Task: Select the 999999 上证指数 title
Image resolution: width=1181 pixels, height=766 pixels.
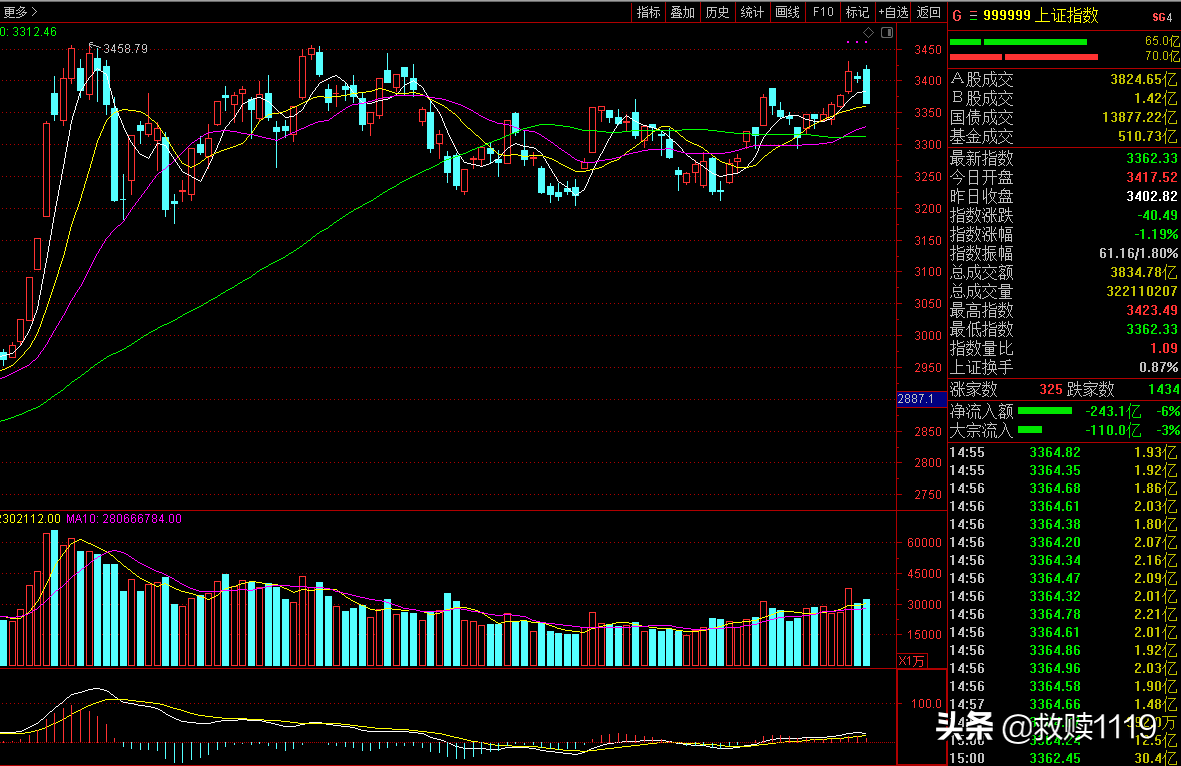Action: 1040,16
